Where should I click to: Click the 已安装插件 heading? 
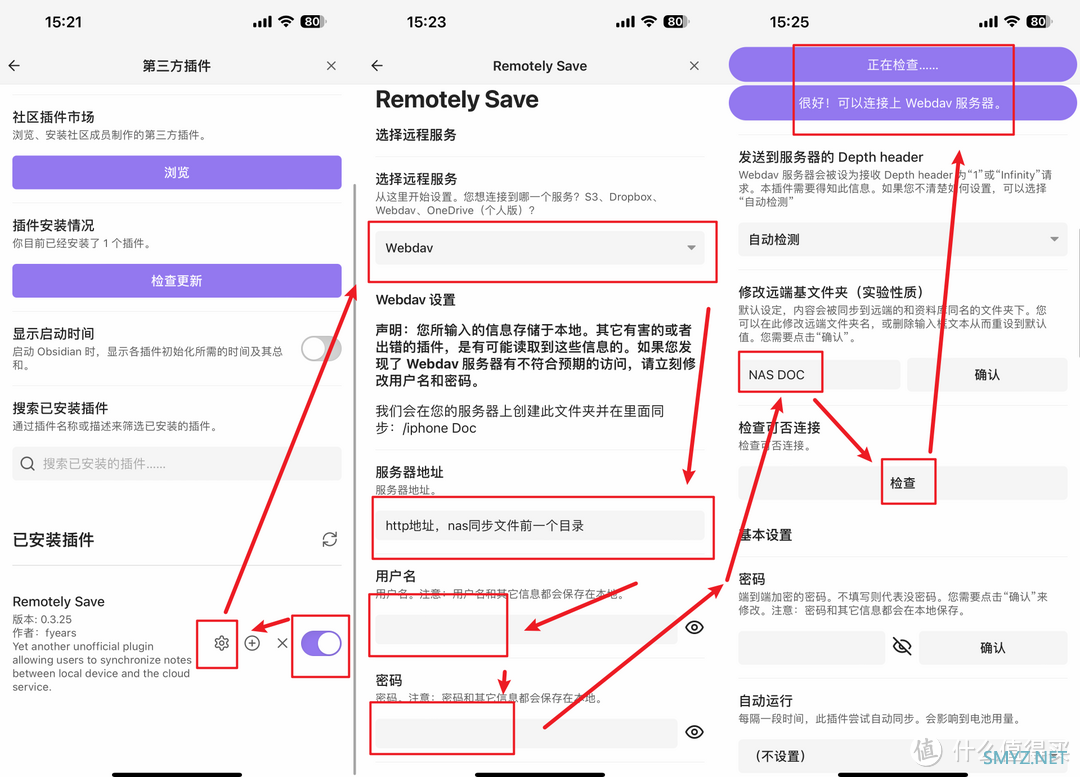[53, 539]
